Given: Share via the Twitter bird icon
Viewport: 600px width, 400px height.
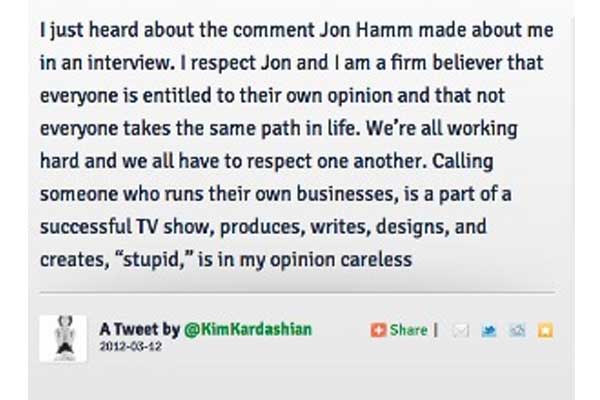Looking at the screenshot, I should [x=489, y=330].
